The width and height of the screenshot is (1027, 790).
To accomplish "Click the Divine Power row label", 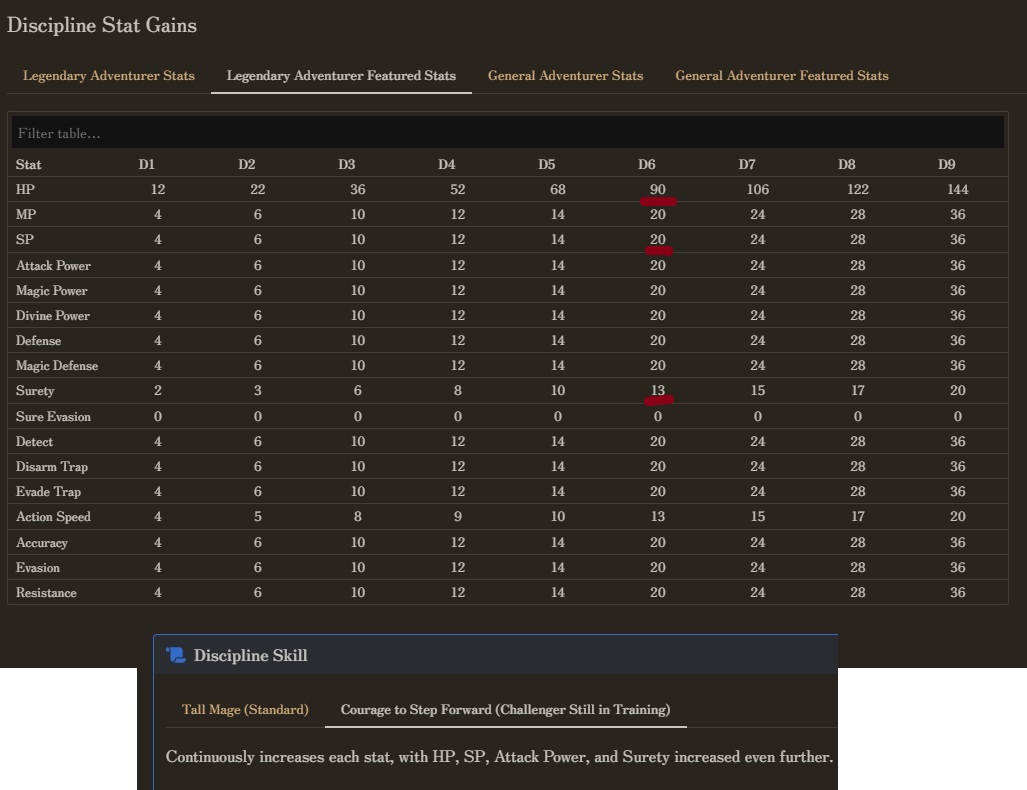I will coord(52,315).
